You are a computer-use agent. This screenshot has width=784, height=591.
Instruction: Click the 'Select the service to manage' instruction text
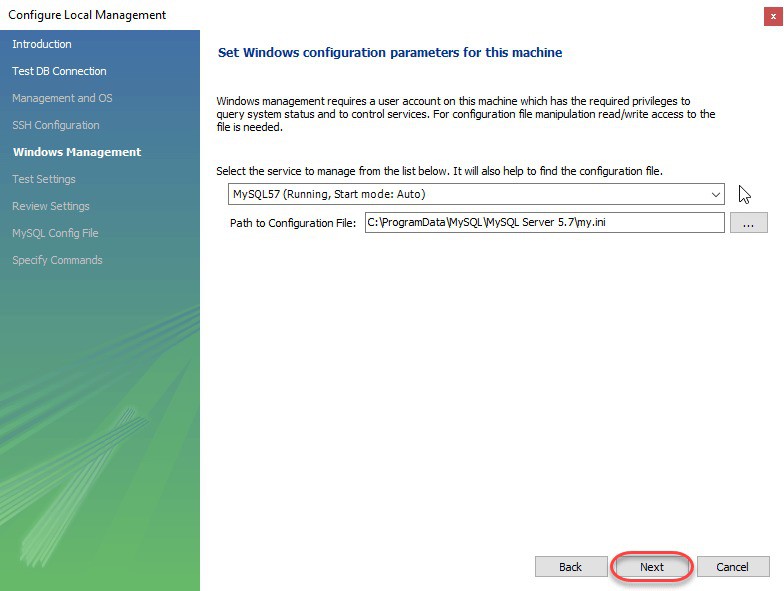pyautogui.click(x=440, y=171)
